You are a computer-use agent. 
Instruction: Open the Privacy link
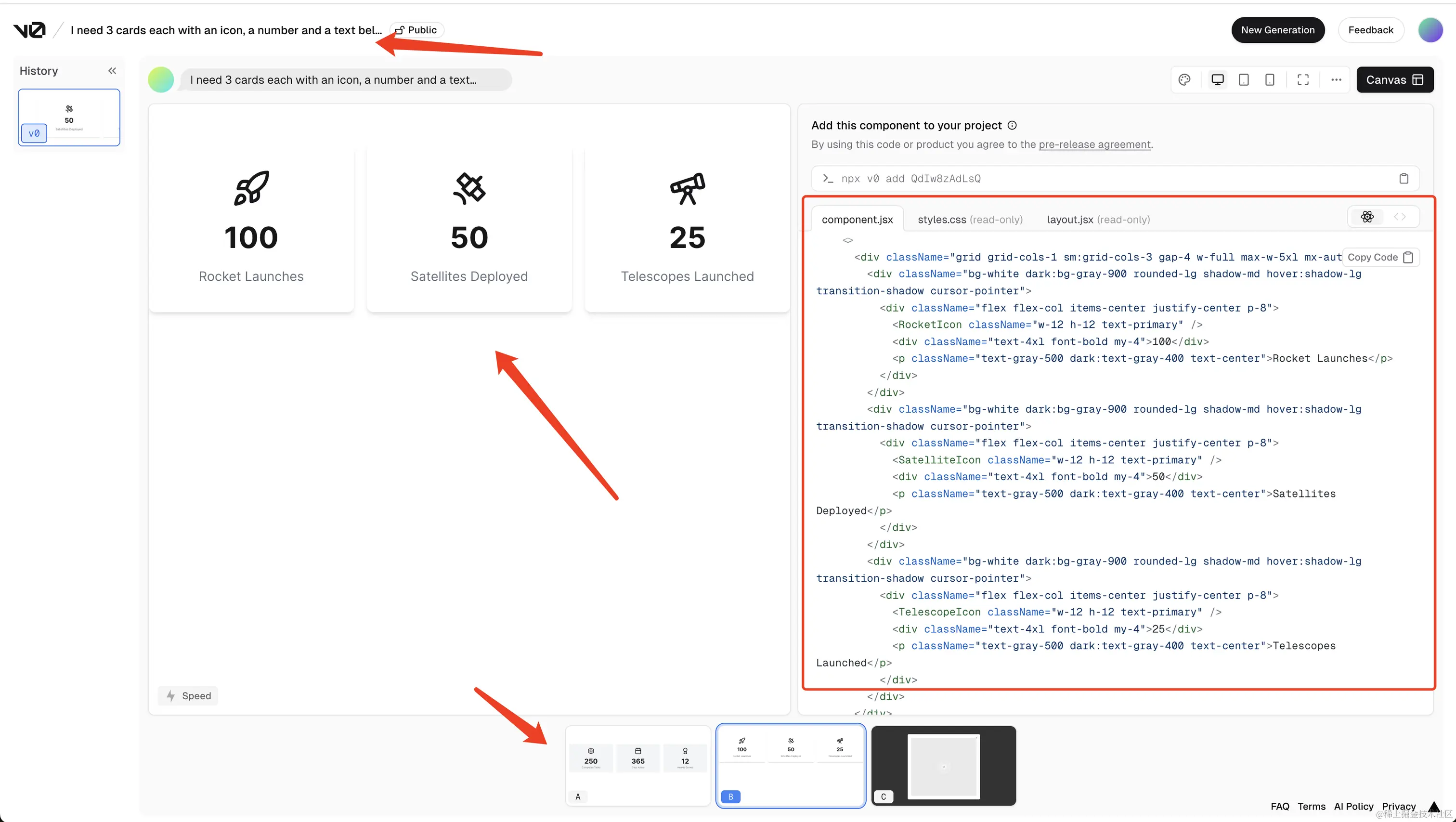1398,806
